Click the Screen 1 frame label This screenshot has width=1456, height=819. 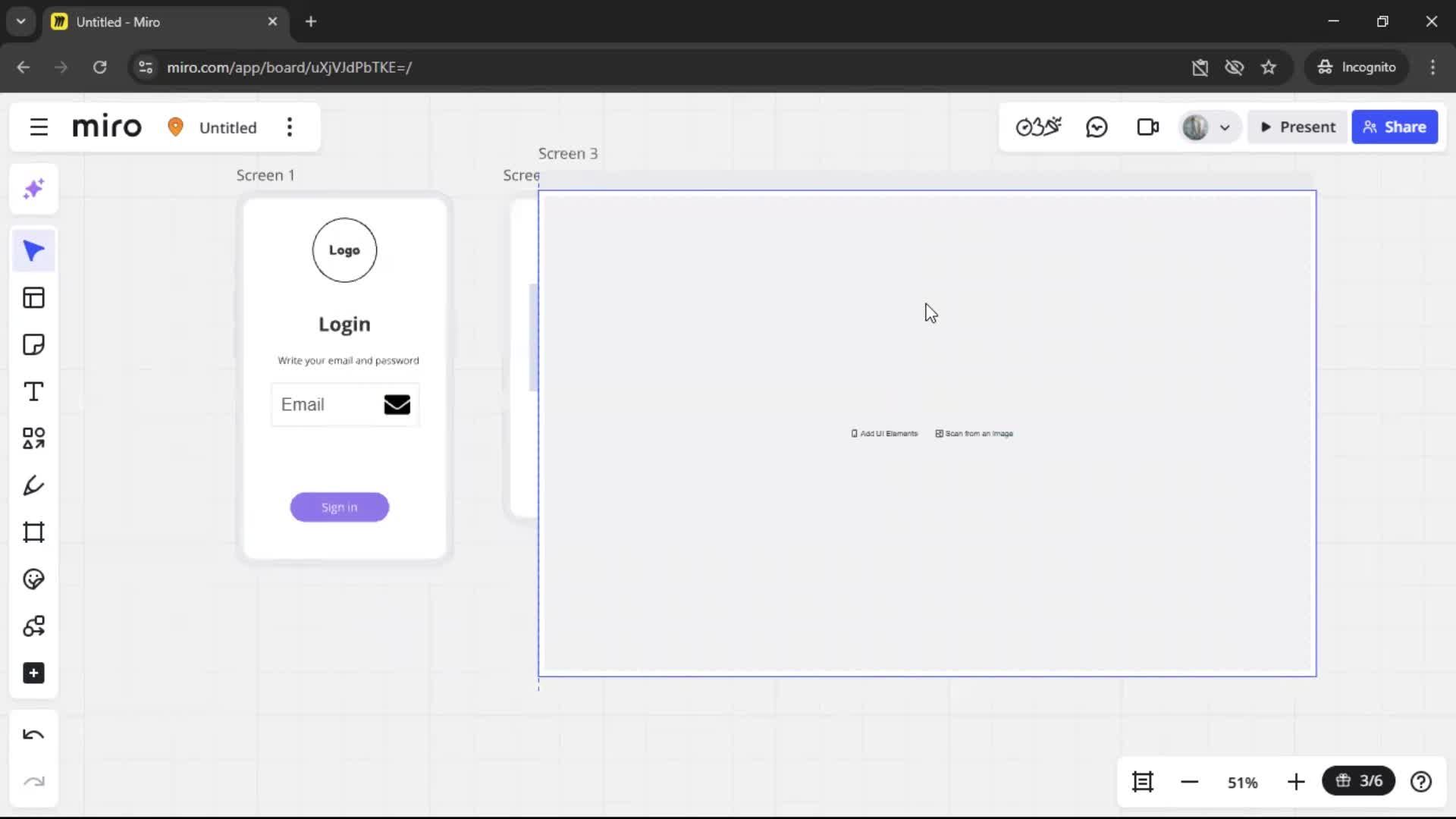[x=265, y=175]
